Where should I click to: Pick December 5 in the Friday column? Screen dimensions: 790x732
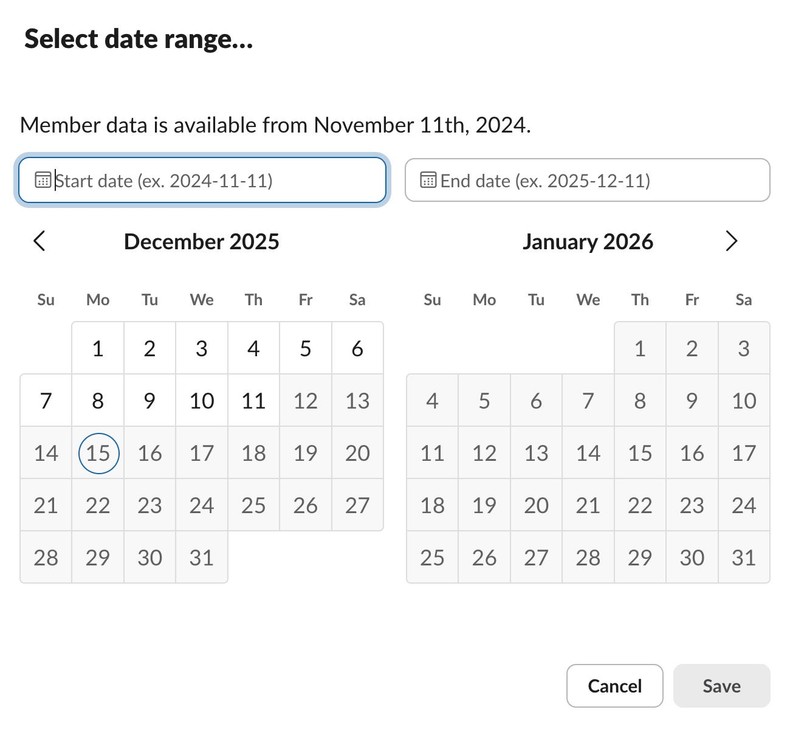pos(306,349)
